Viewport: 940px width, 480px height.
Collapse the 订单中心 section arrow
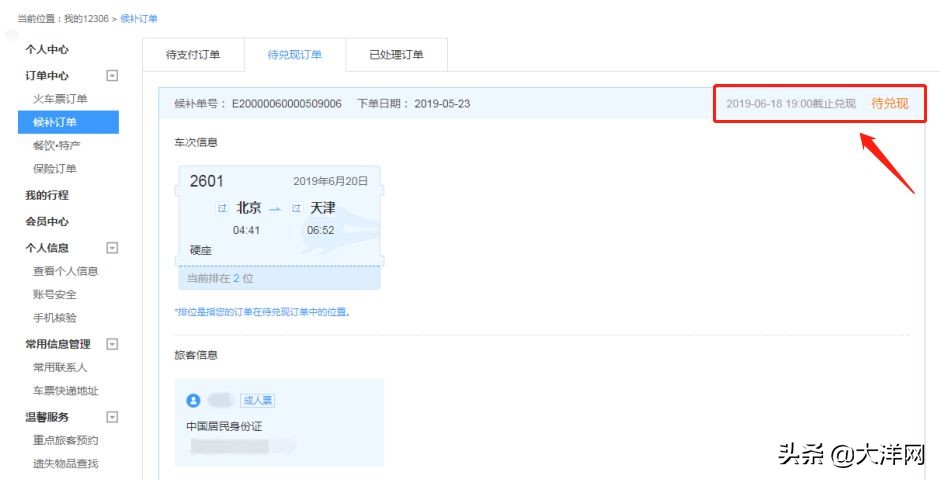pos(112,76)
